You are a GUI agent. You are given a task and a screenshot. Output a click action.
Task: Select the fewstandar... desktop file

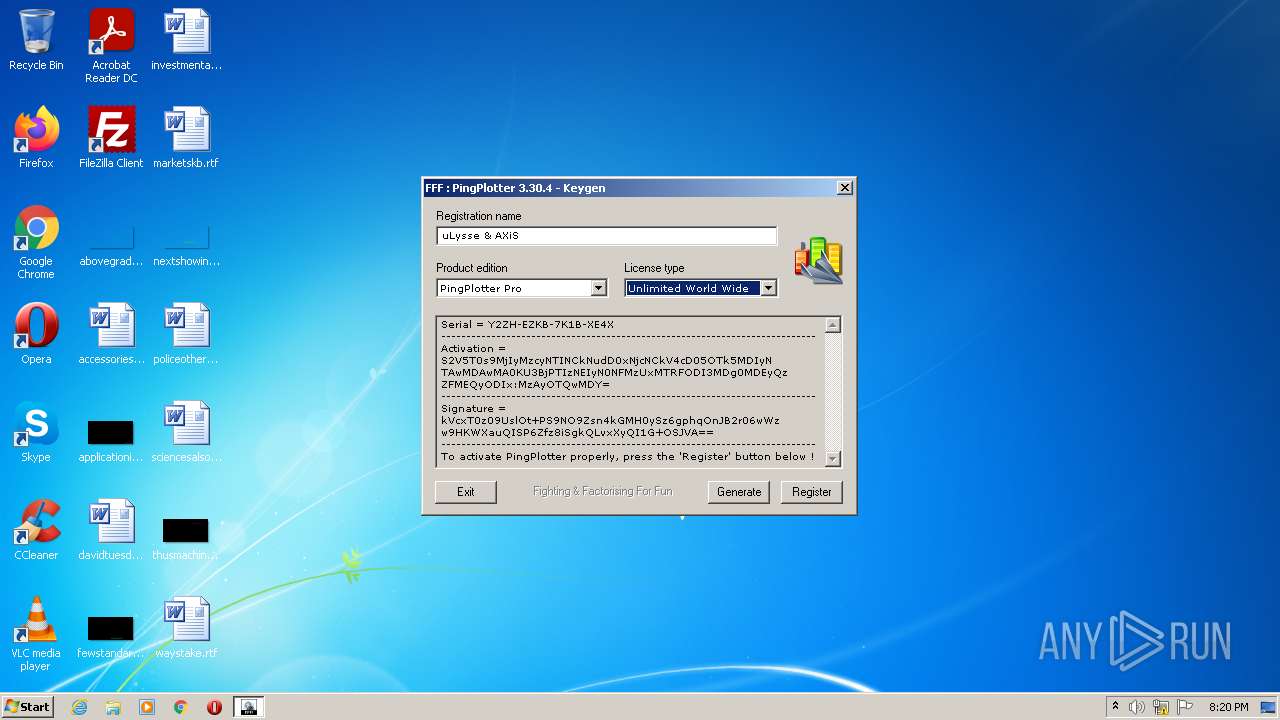tap(111, 637)
